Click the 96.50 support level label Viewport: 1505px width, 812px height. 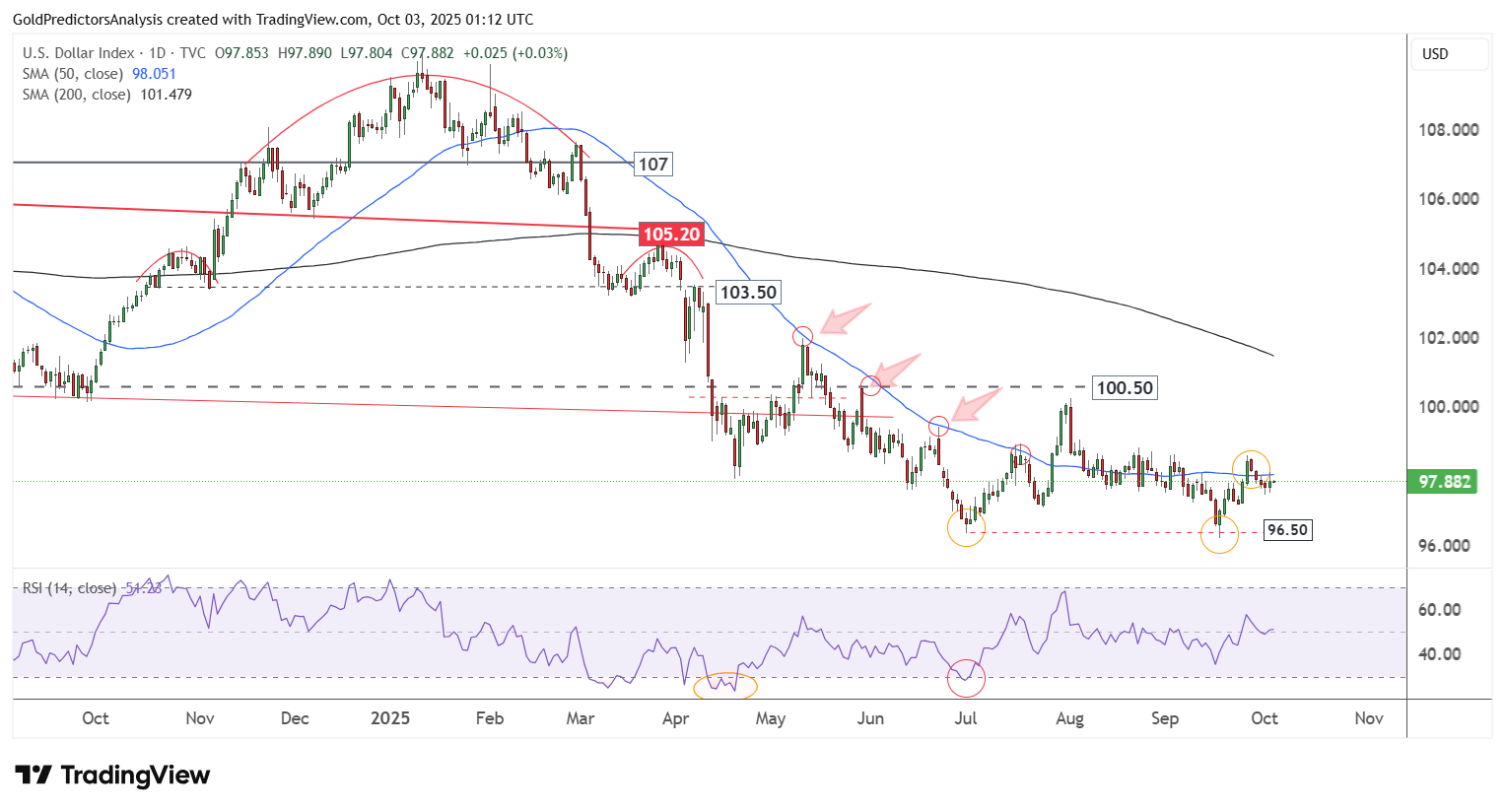tap(1287, 530)
